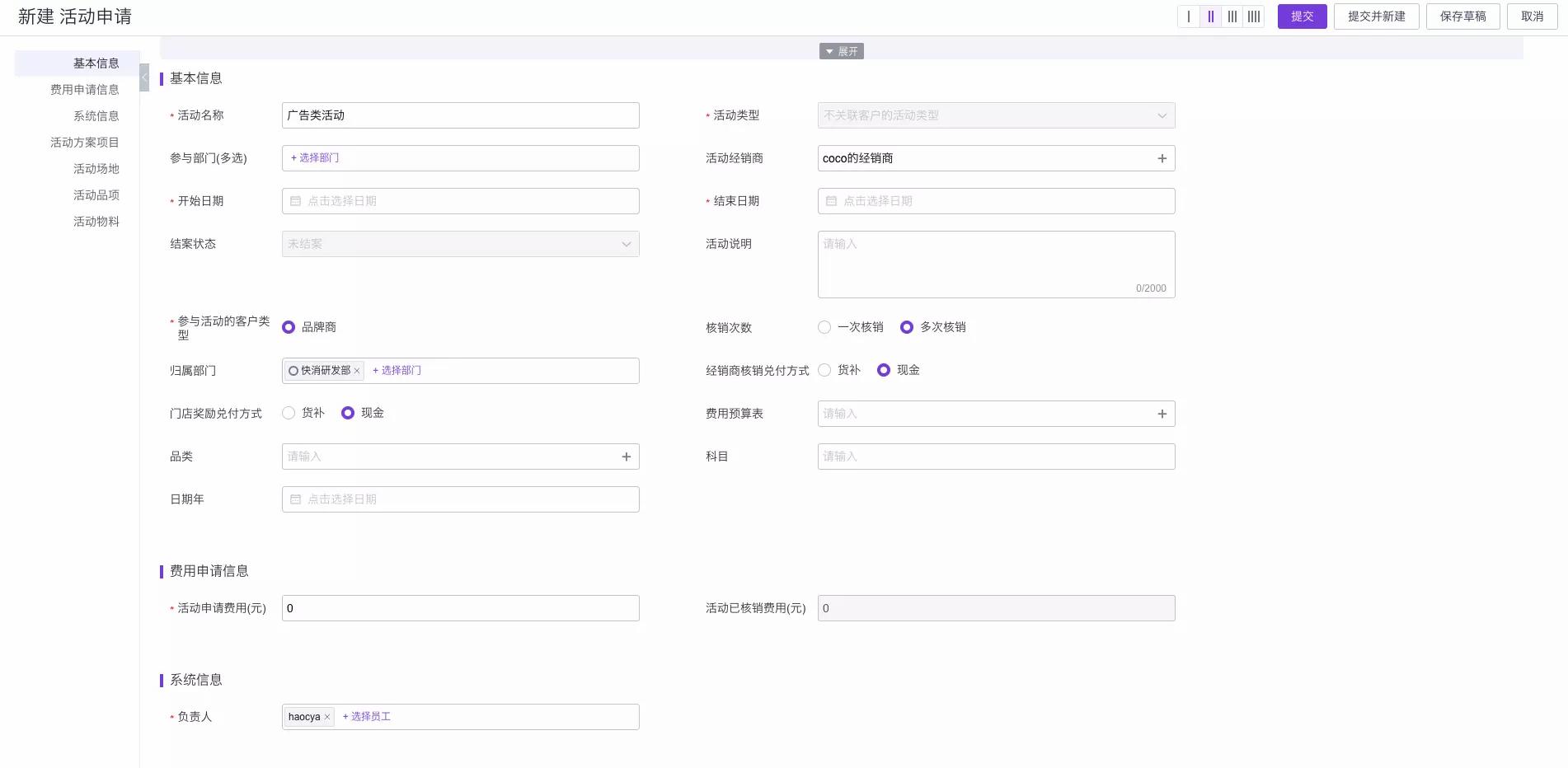Select 货补 for 门店奖励兑付方式
The image size is (1568, 768).
click(x=289, y=413)
